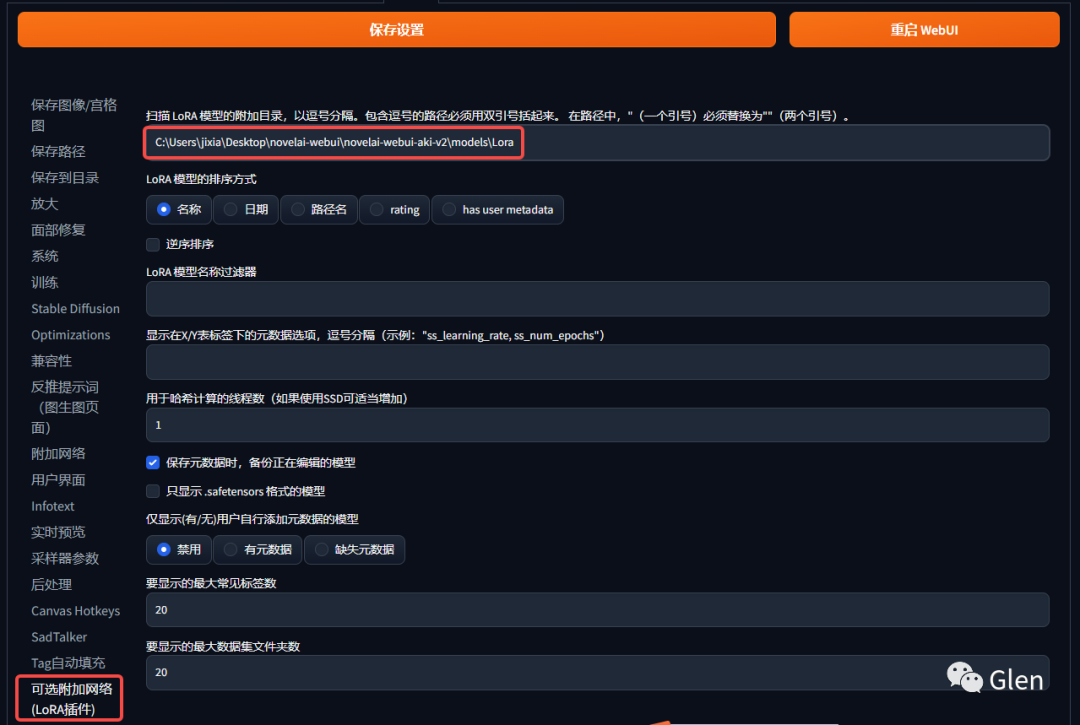
Task: Open the 保存图像/宫格图 settings section
Action: (74, 115)
